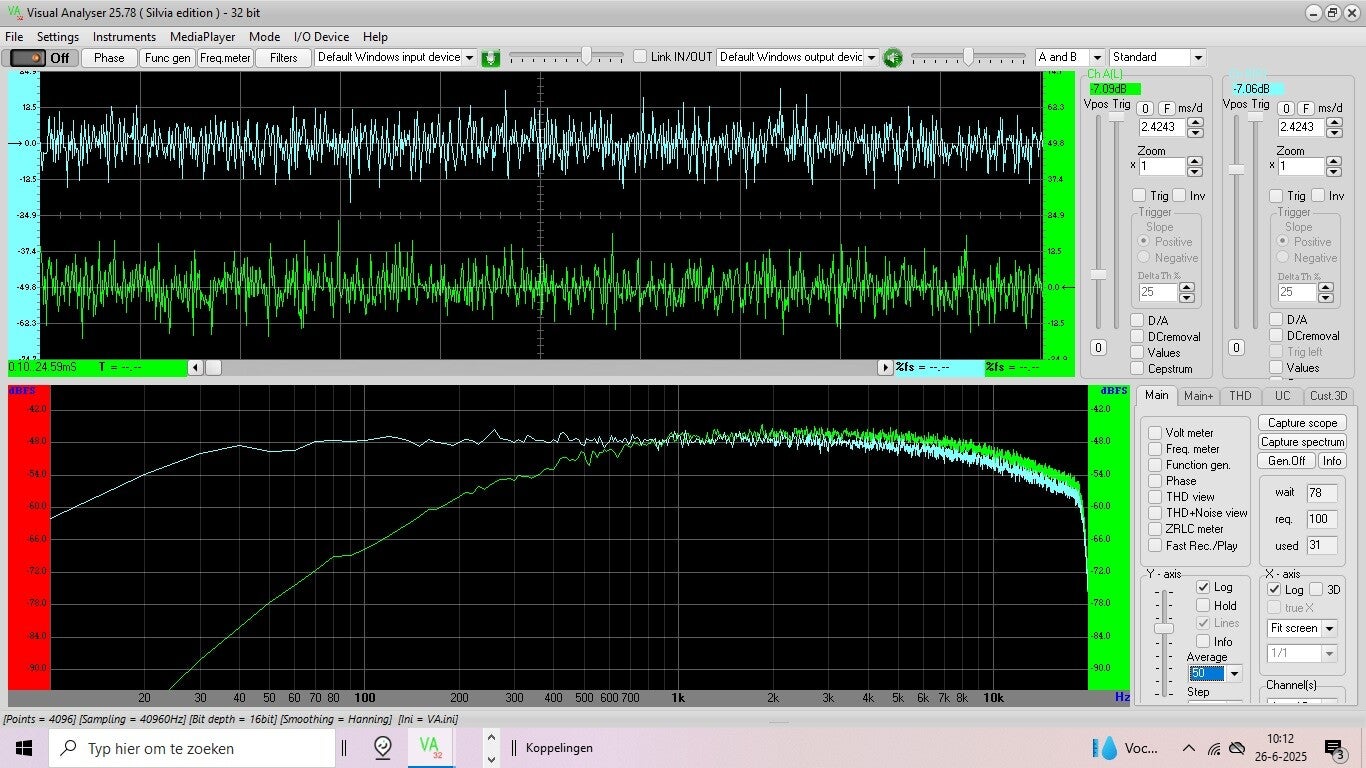Click the Capture spectrum button

pyautogui.click(x=1302, y=442)
